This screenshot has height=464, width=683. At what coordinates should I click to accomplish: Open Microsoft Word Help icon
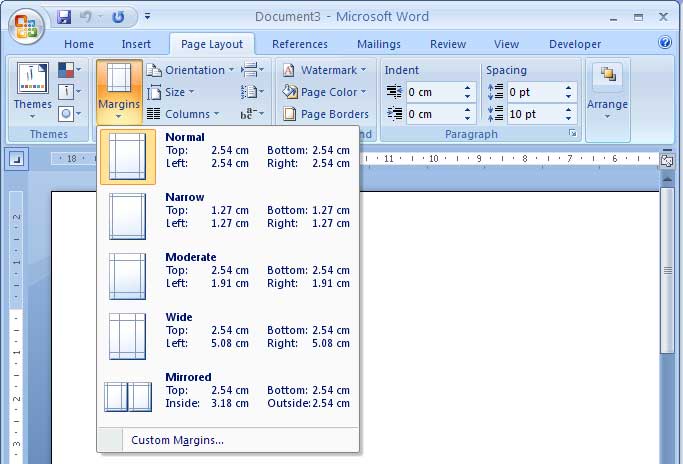coord(665,43)
